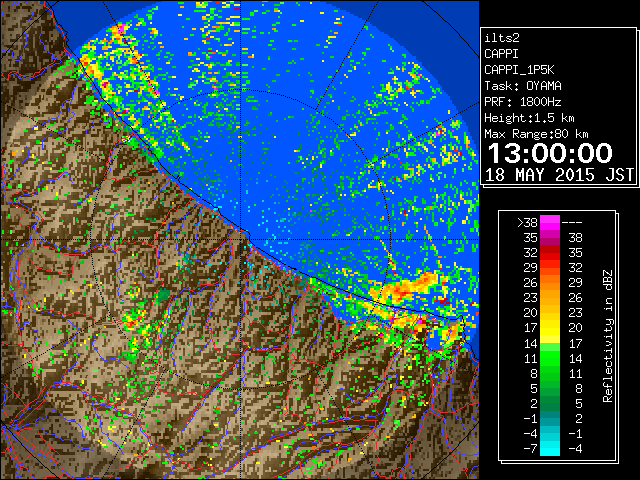Click the '18 MAY 2015 JST' date
This screenshot has width=640, height=480.
tap(559, 175)
